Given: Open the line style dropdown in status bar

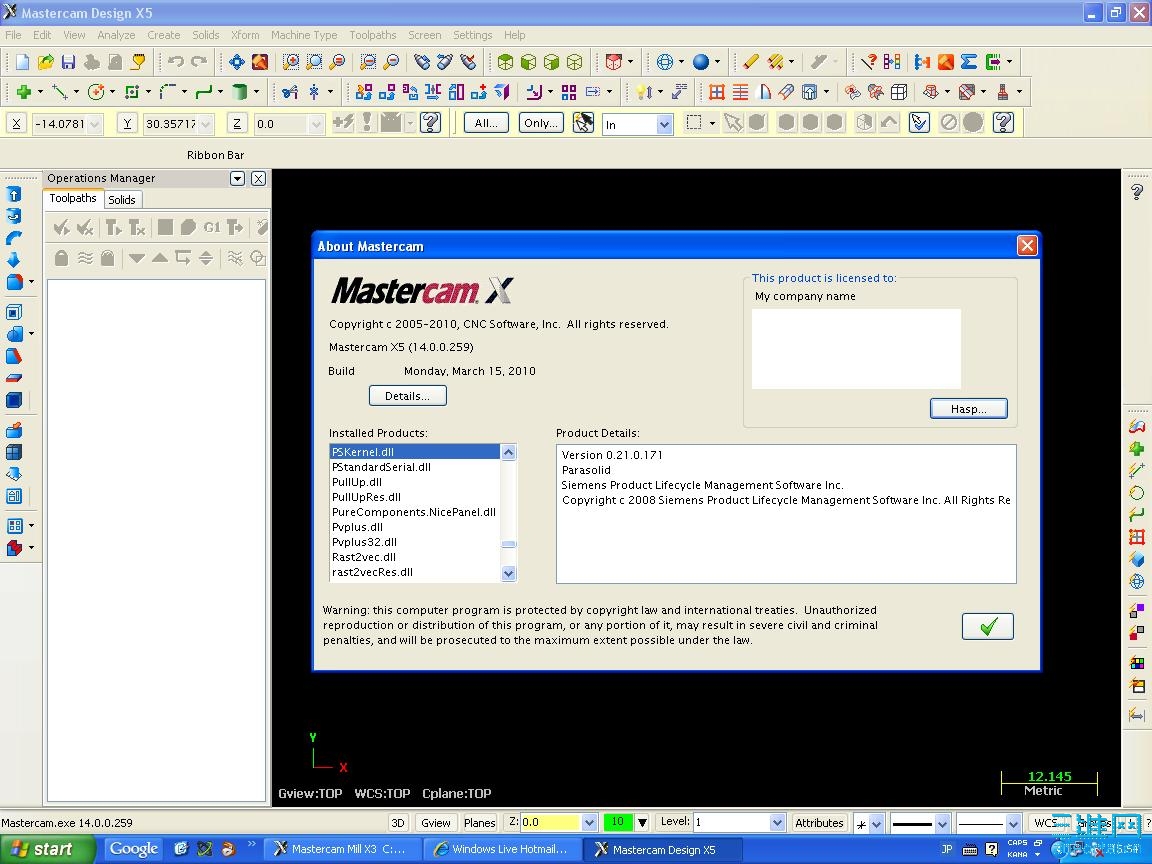Looking at the screenshot, I should (942, 824).
